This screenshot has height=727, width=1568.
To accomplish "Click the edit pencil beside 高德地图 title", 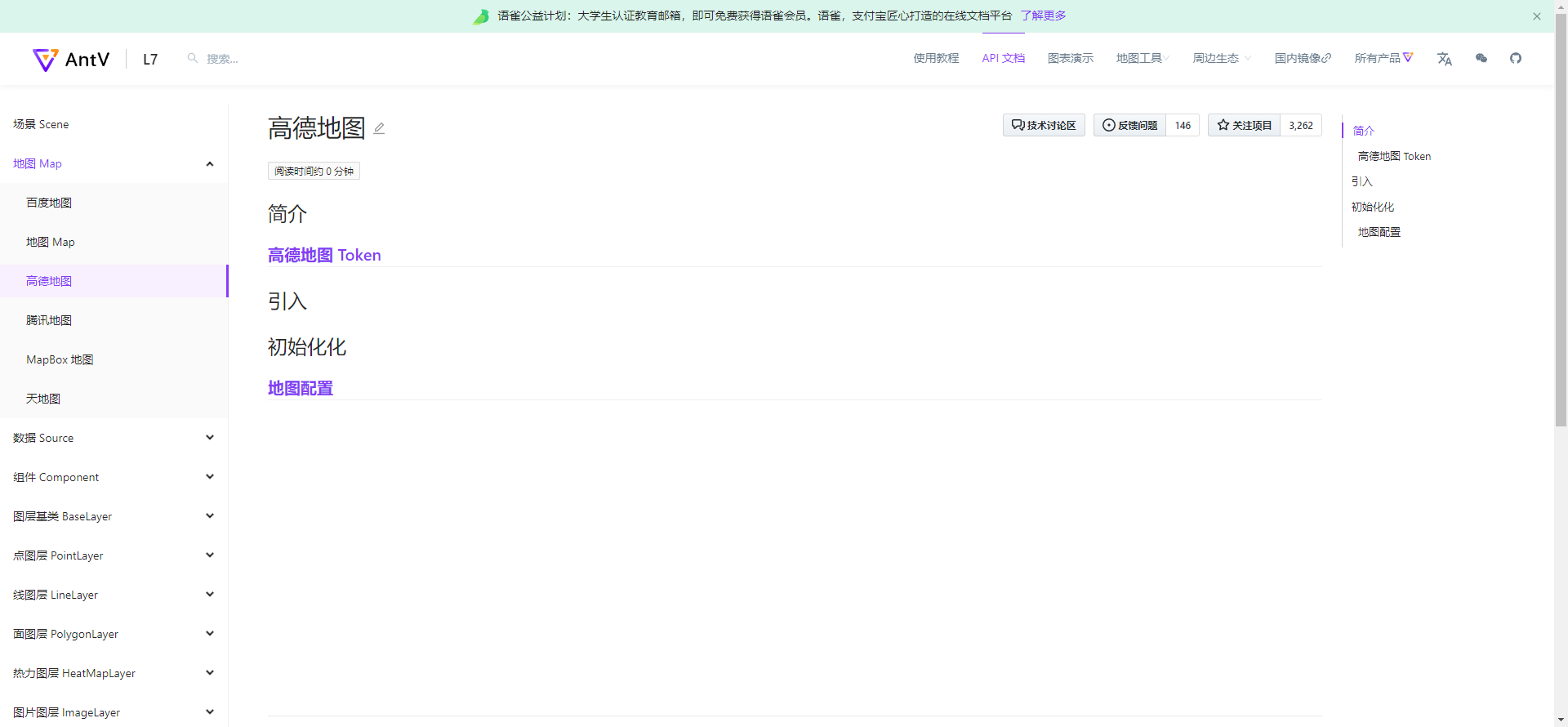I will coord(379,128).
